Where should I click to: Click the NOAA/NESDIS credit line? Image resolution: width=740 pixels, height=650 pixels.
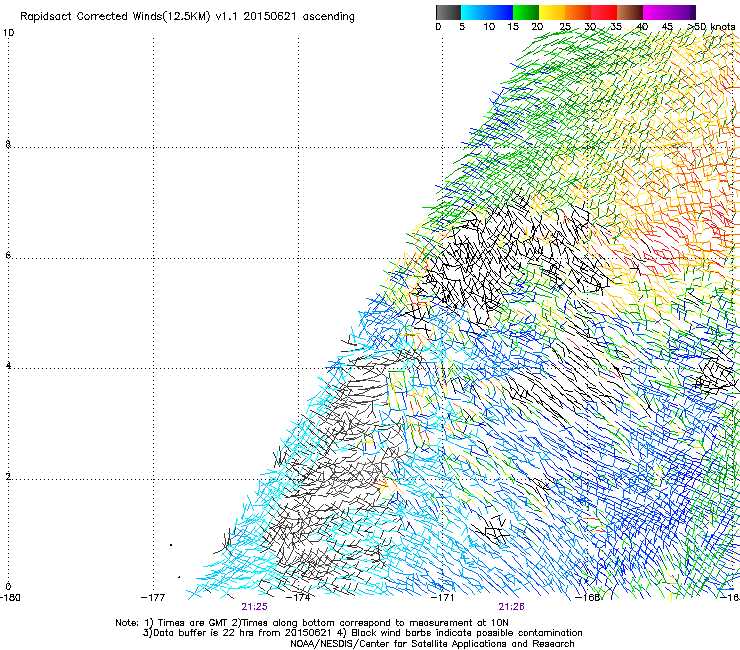coord(432,644)
